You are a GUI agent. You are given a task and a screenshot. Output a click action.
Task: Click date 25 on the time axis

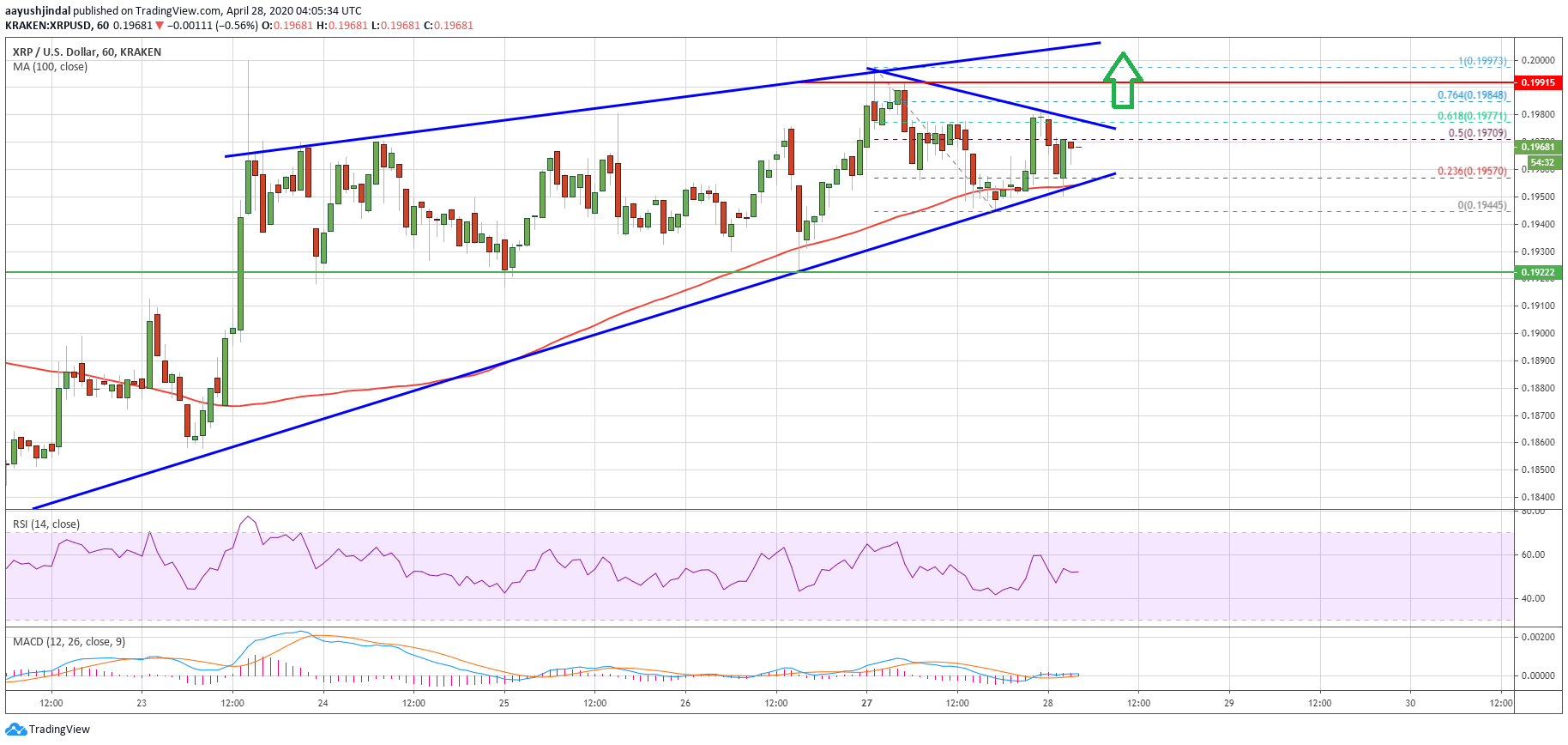click(504, 703)
